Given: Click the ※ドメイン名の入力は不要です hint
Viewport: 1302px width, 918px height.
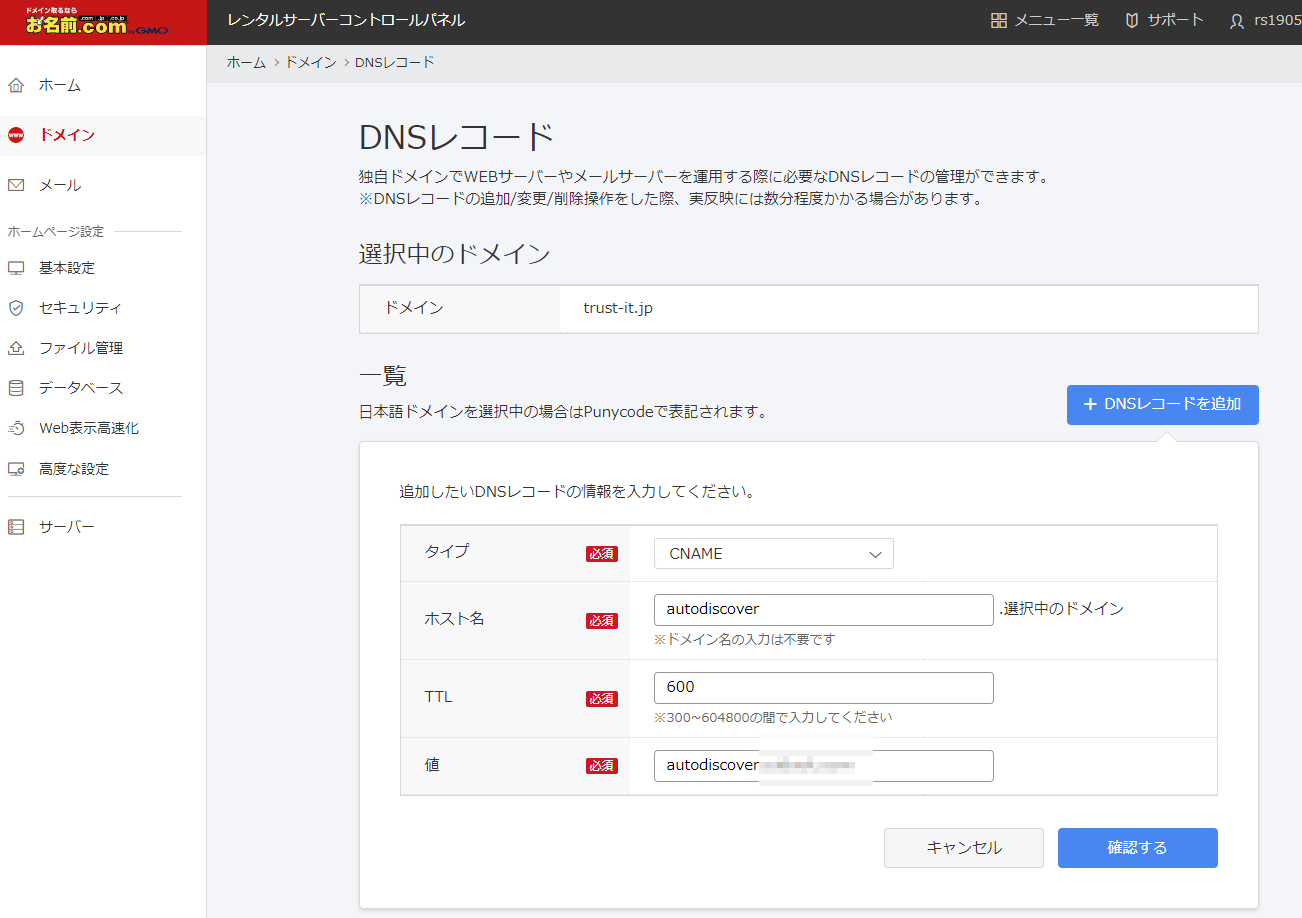Looking at the screenshot, I should 745,639.
